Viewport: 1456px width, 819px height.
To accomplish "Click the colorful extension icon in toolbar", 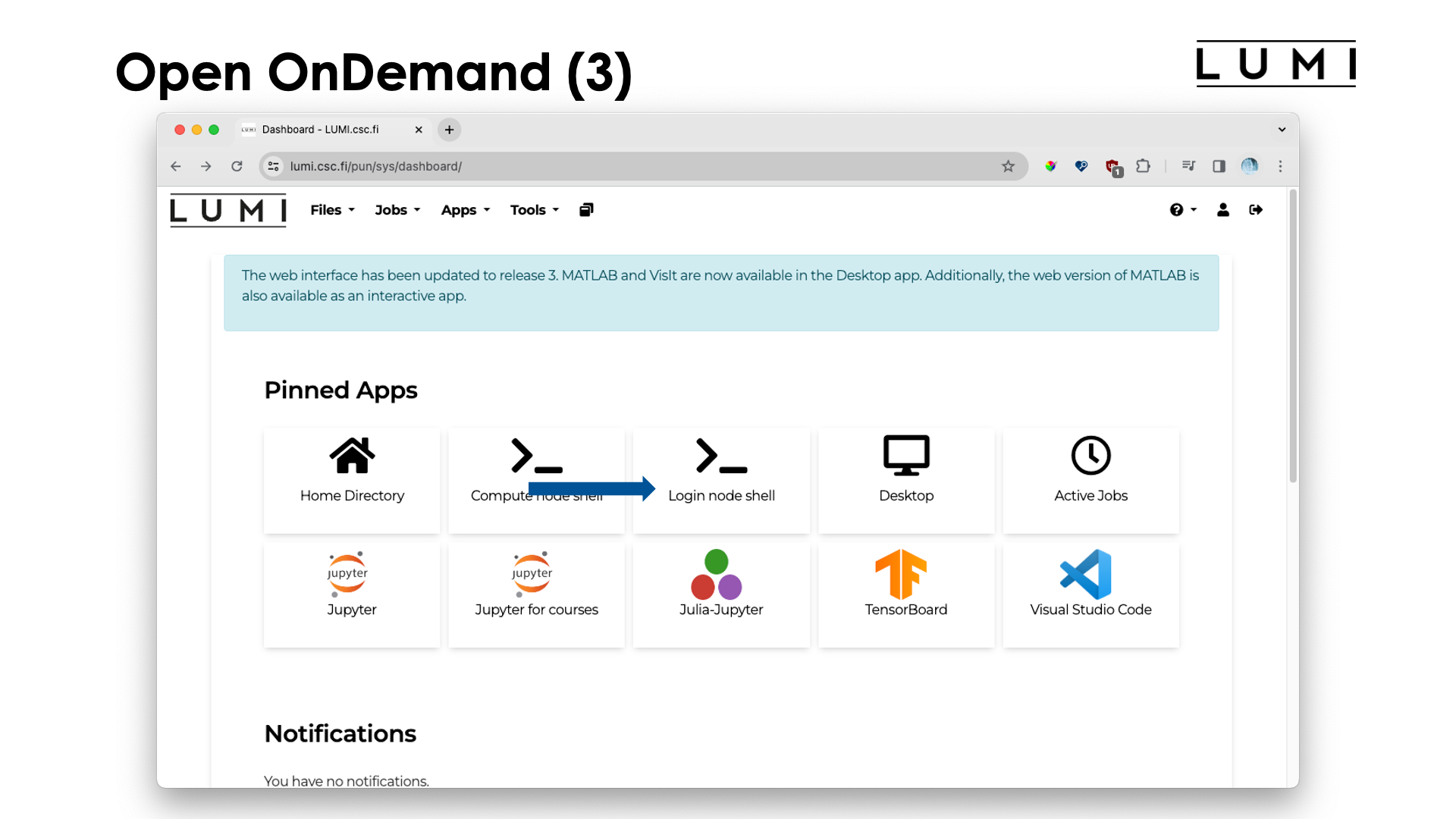I will 1050,166.
